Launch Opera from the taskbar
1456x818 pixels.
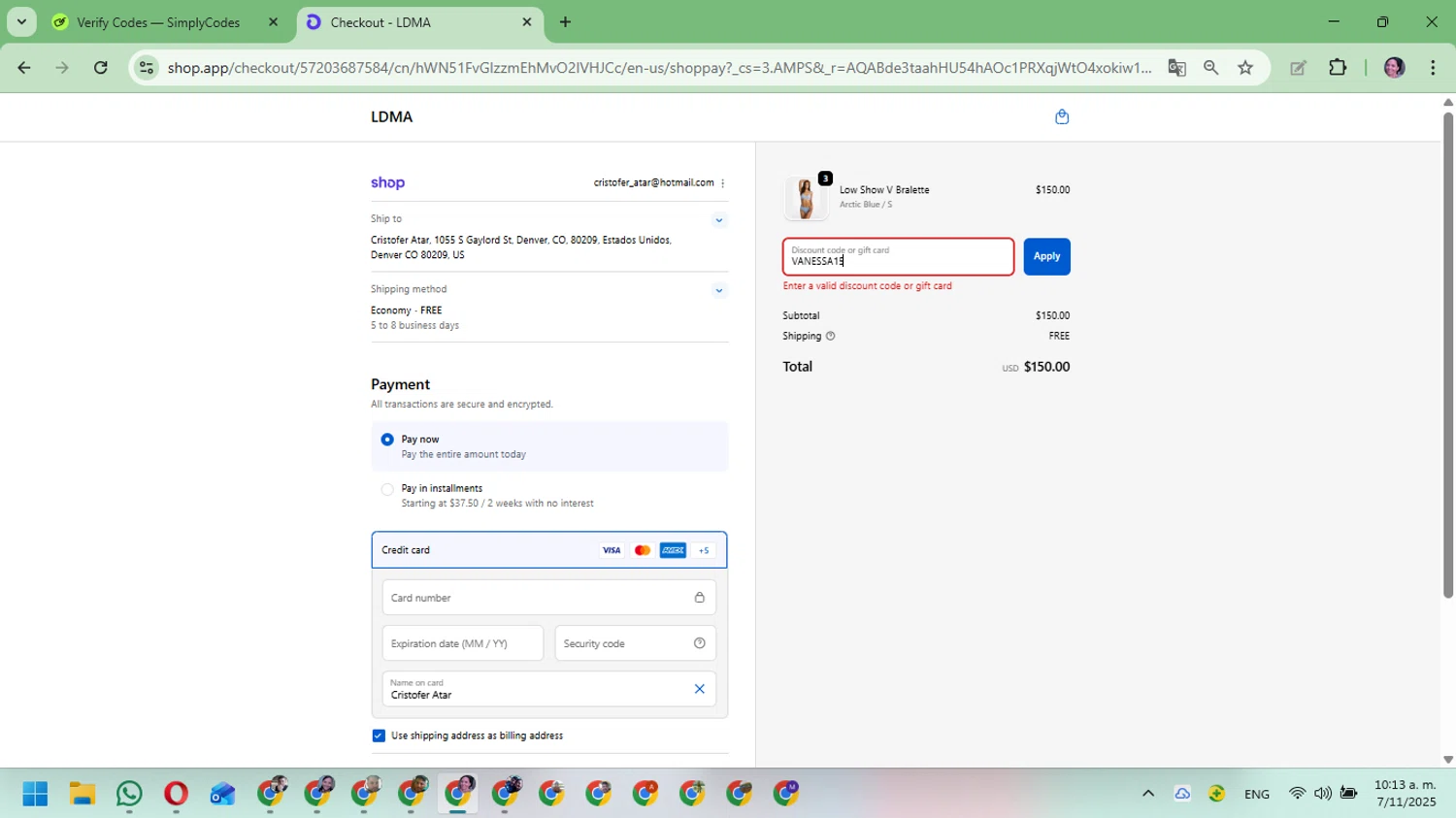(176, 794)
